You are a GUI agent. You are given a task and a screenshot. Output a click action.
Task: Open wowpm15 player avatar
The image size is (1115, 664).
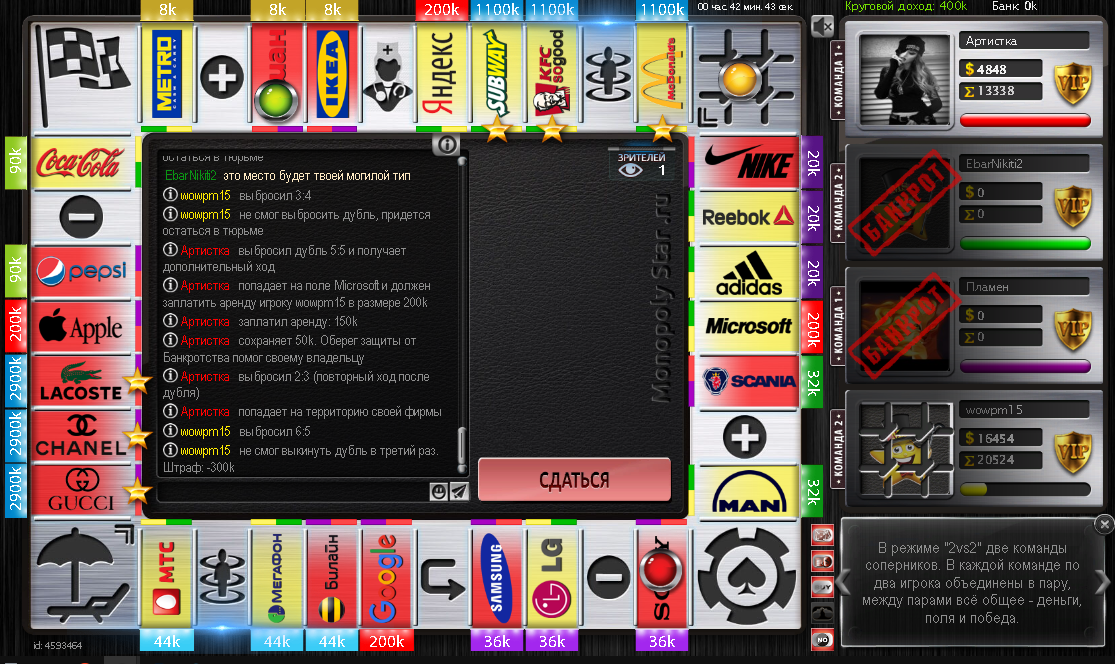point(905,449)
